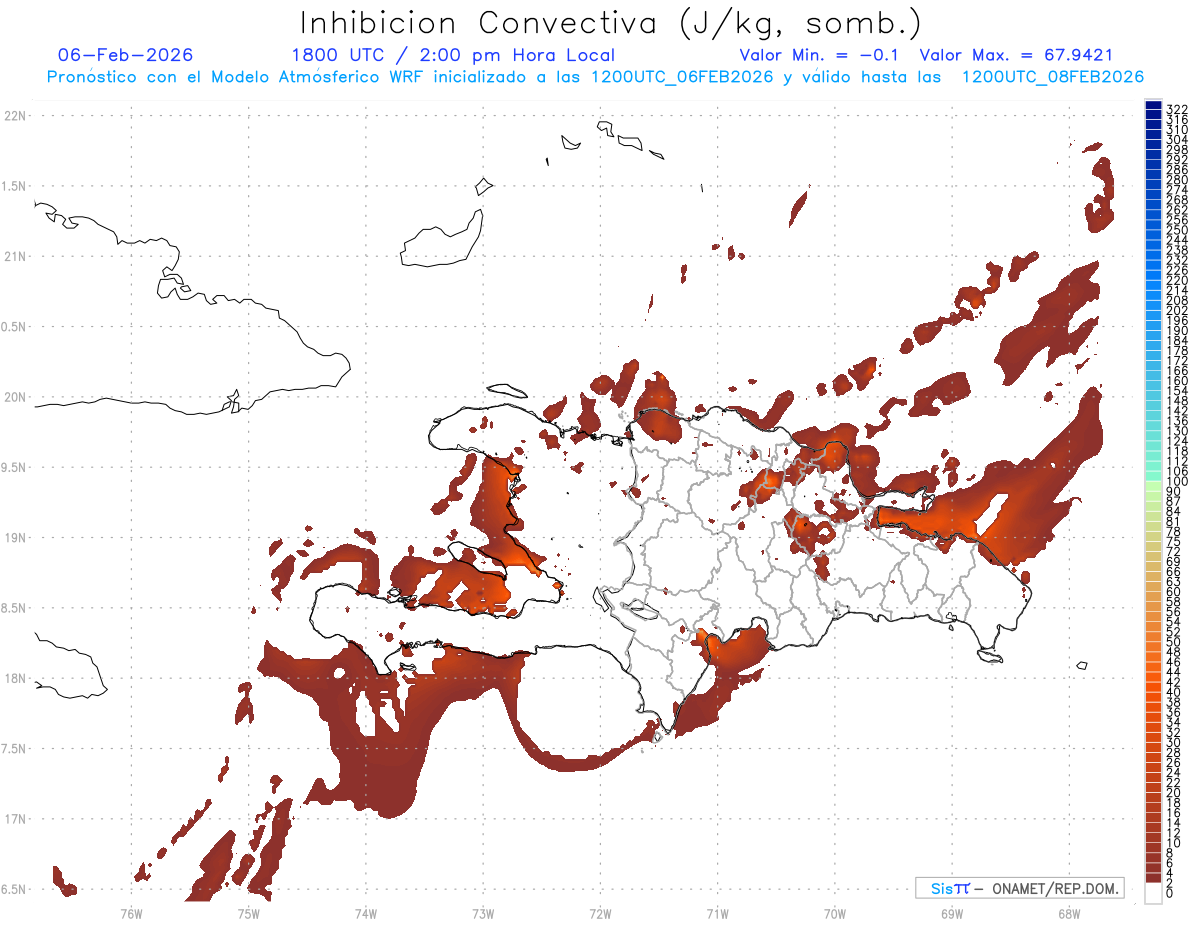
Task: Click '1800 UTC / 2:00 pm Hora Local'
Action: [453, 55]
